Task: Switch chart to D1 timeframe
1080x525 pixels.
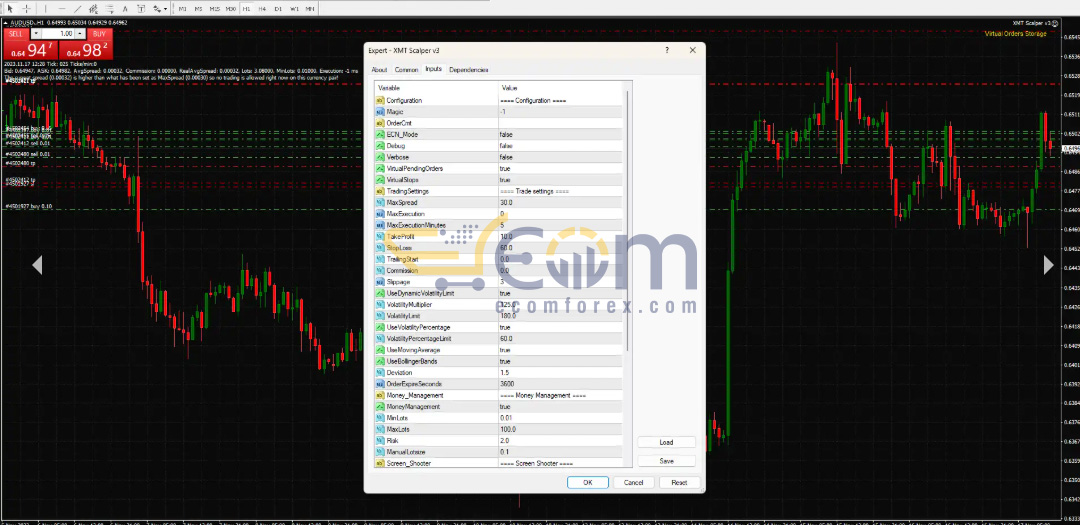Action: [278, 9]
